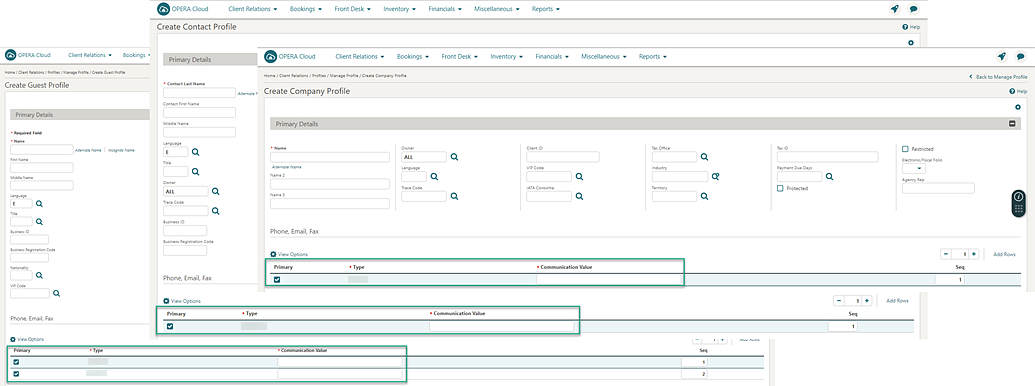Increase row count in Contact Profile window
The image size is (1035, 386).
point(867,300)
